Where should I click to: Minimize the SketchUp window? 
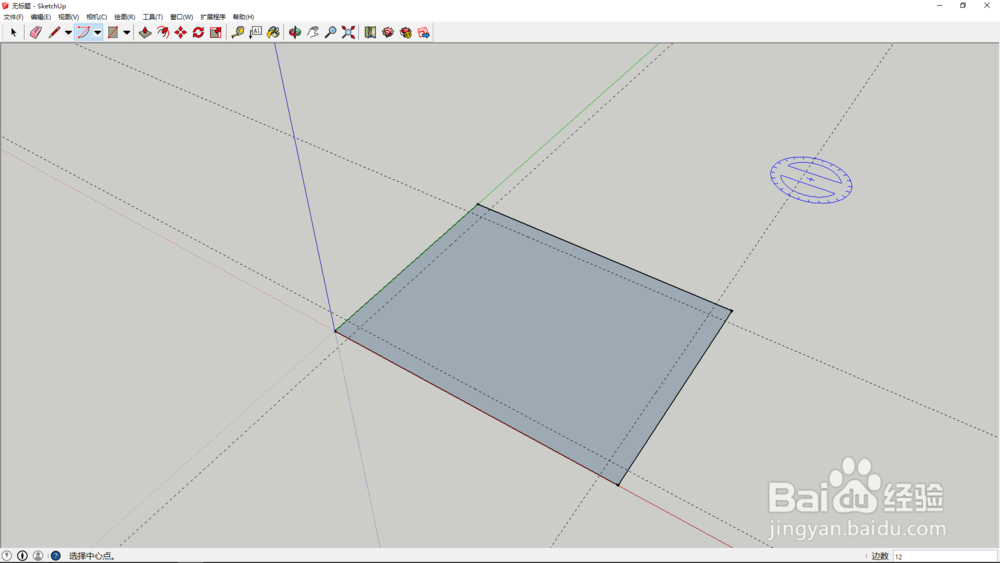tap(939, 5)
